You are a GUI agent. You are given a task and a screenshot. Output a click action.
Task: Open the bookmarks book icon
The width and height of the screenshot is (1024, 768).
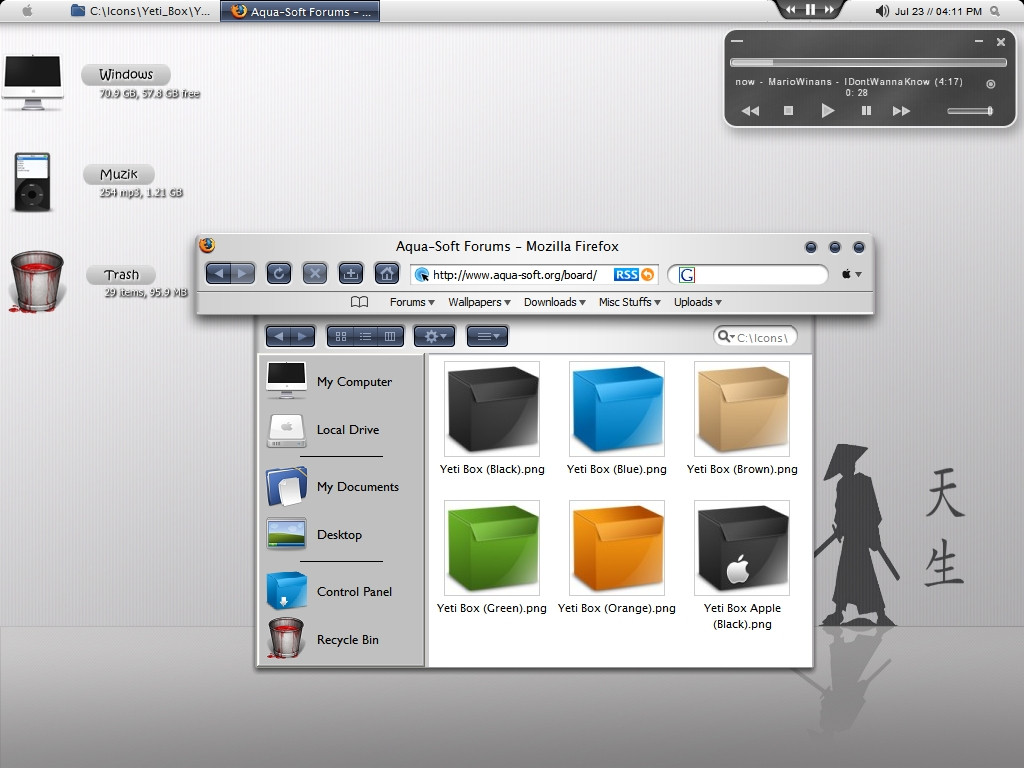point(359,302)
